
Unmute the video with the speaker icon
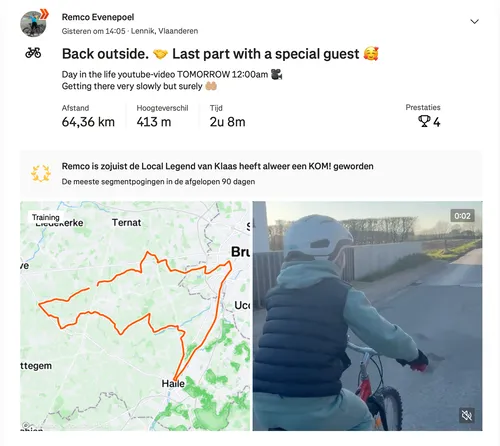pos(467,415)
